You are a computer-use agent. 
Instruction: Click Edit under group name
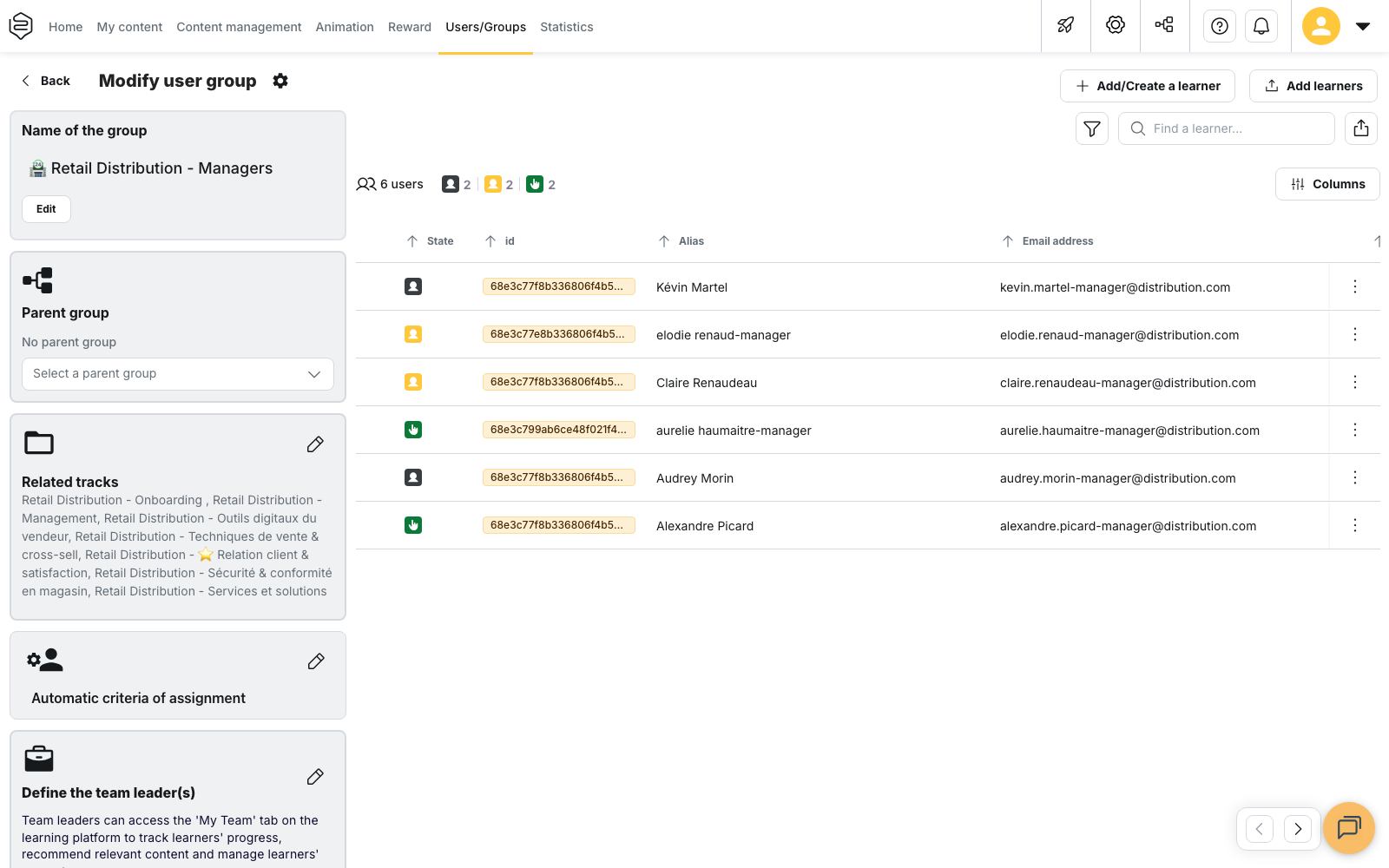point(46,209)
